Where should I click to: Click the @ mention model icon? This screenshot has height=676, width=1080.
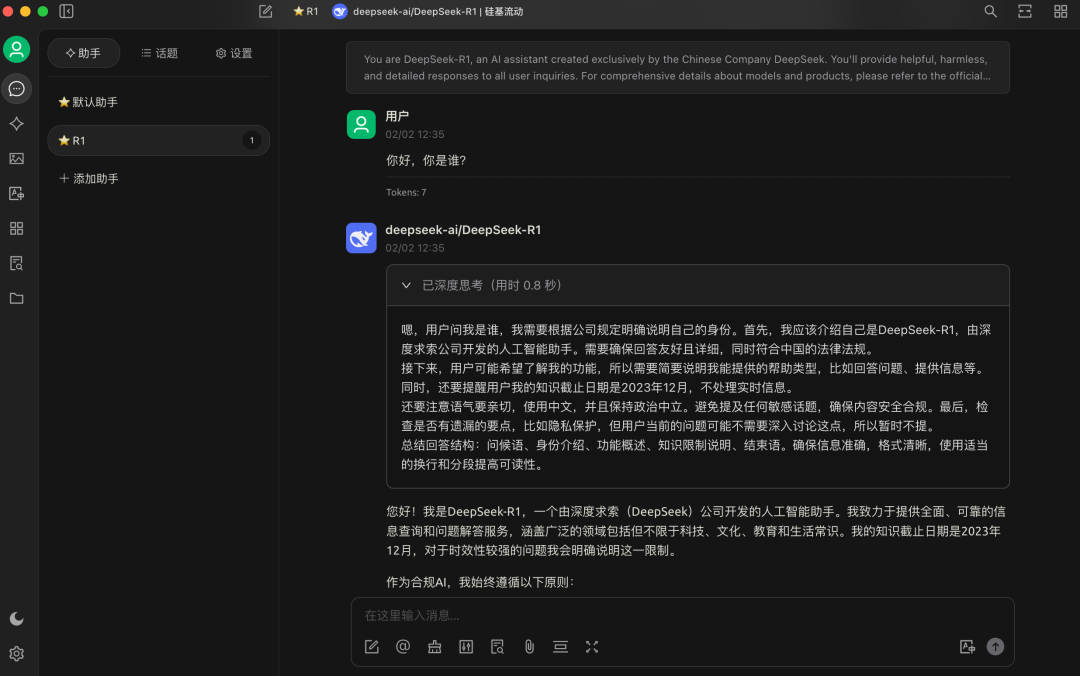tap(403, 646)
